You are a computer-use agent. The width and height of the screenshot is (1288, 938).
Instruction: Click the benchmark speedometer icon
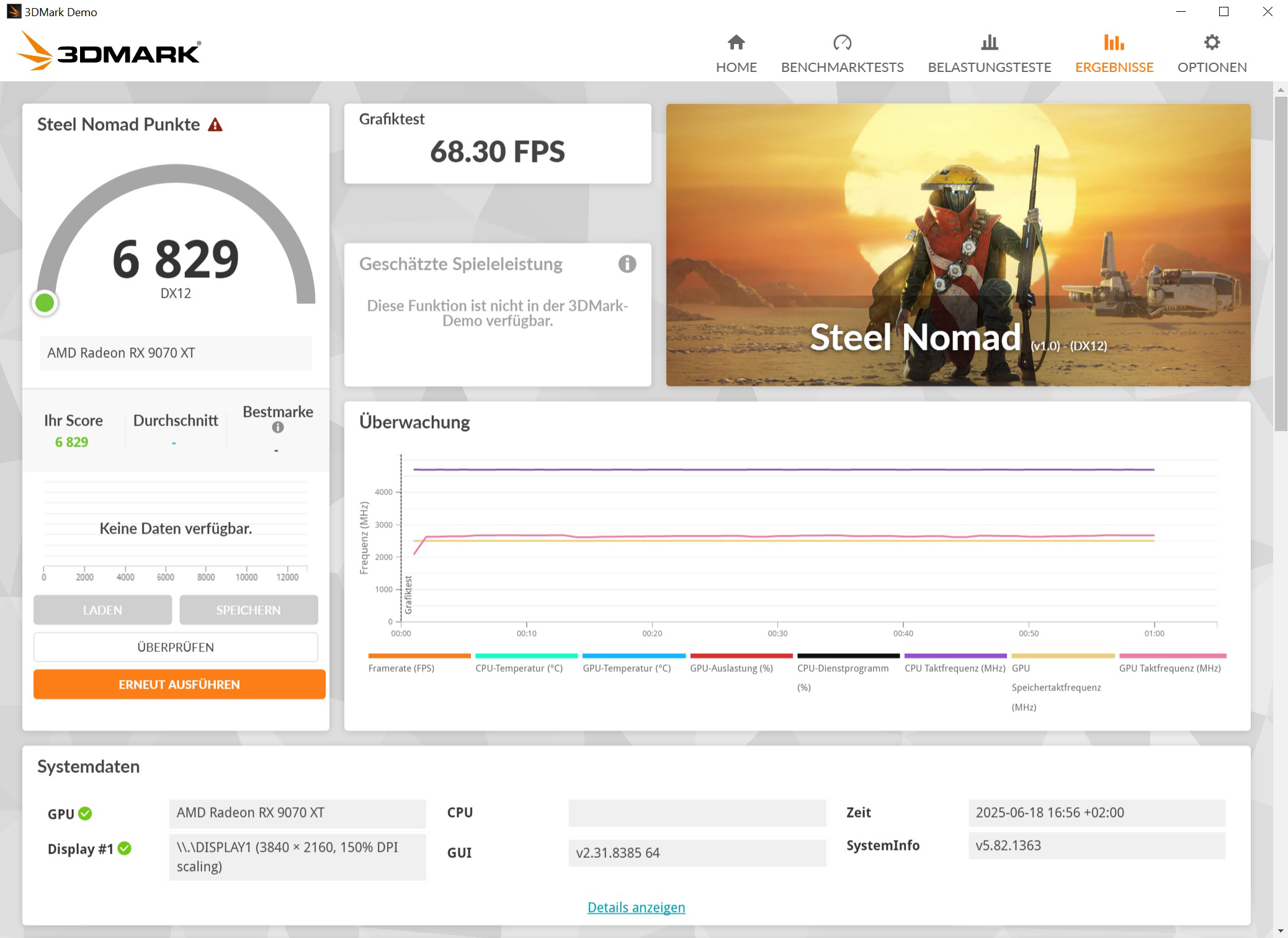(x=842, y=42)
